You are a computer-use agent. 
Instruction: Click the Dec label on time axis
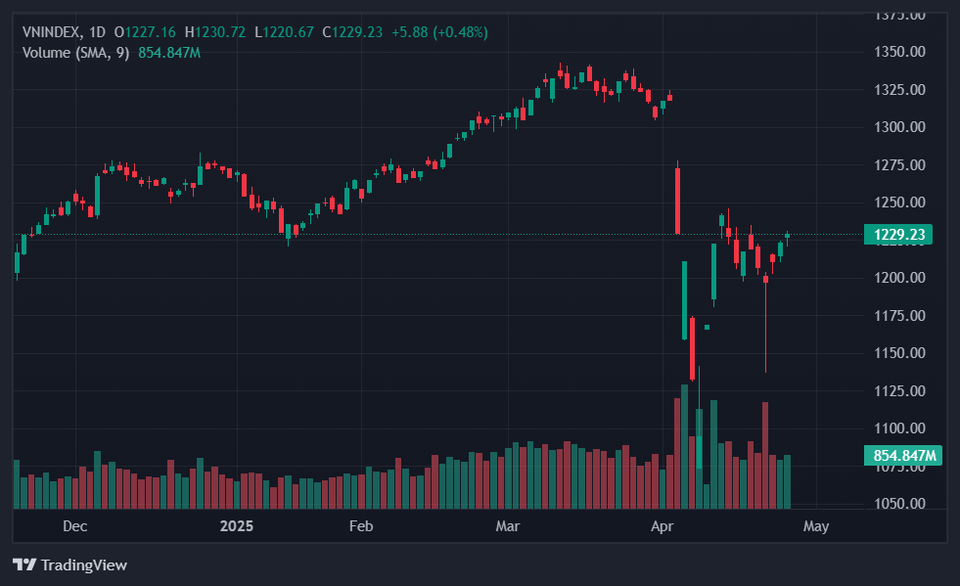point(75,526)
